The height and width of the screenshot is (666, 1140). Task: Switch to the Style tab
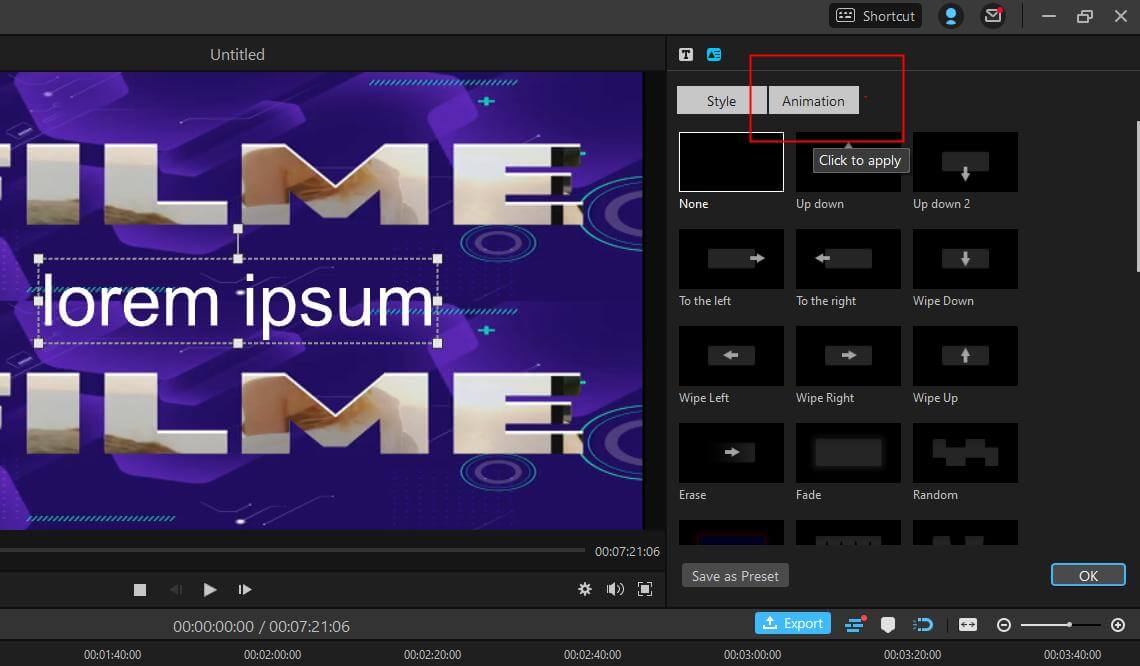click(x=721, y=101)
